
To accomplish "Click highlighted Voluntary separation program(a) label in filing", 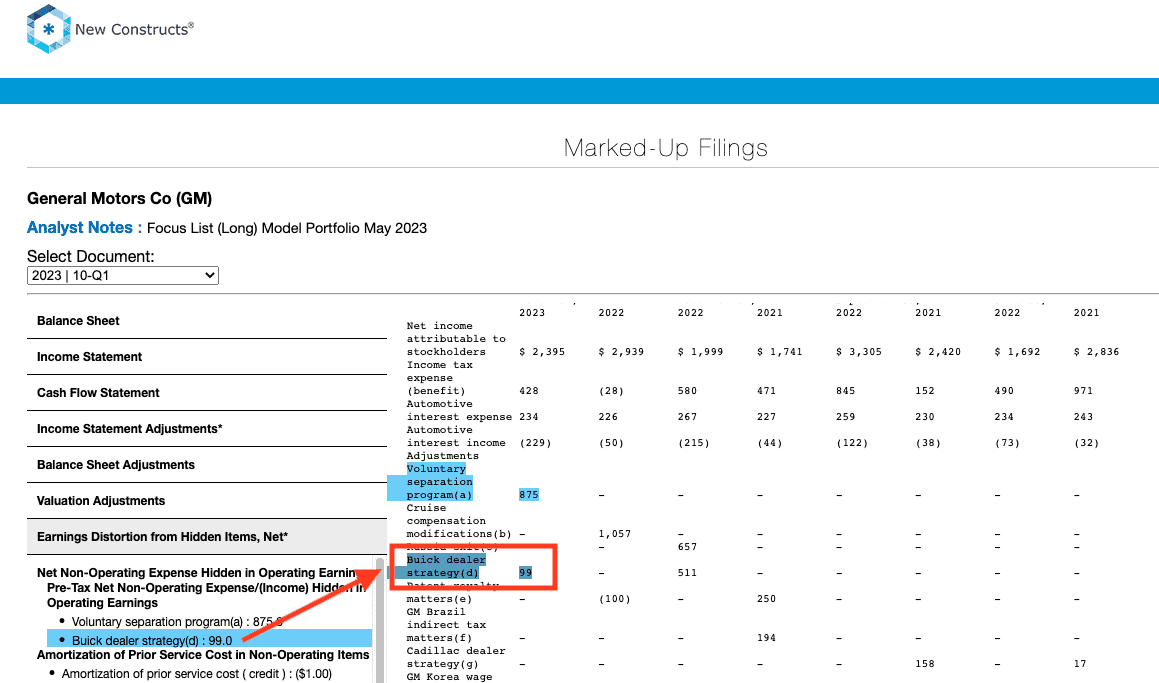I will point(439,482).
